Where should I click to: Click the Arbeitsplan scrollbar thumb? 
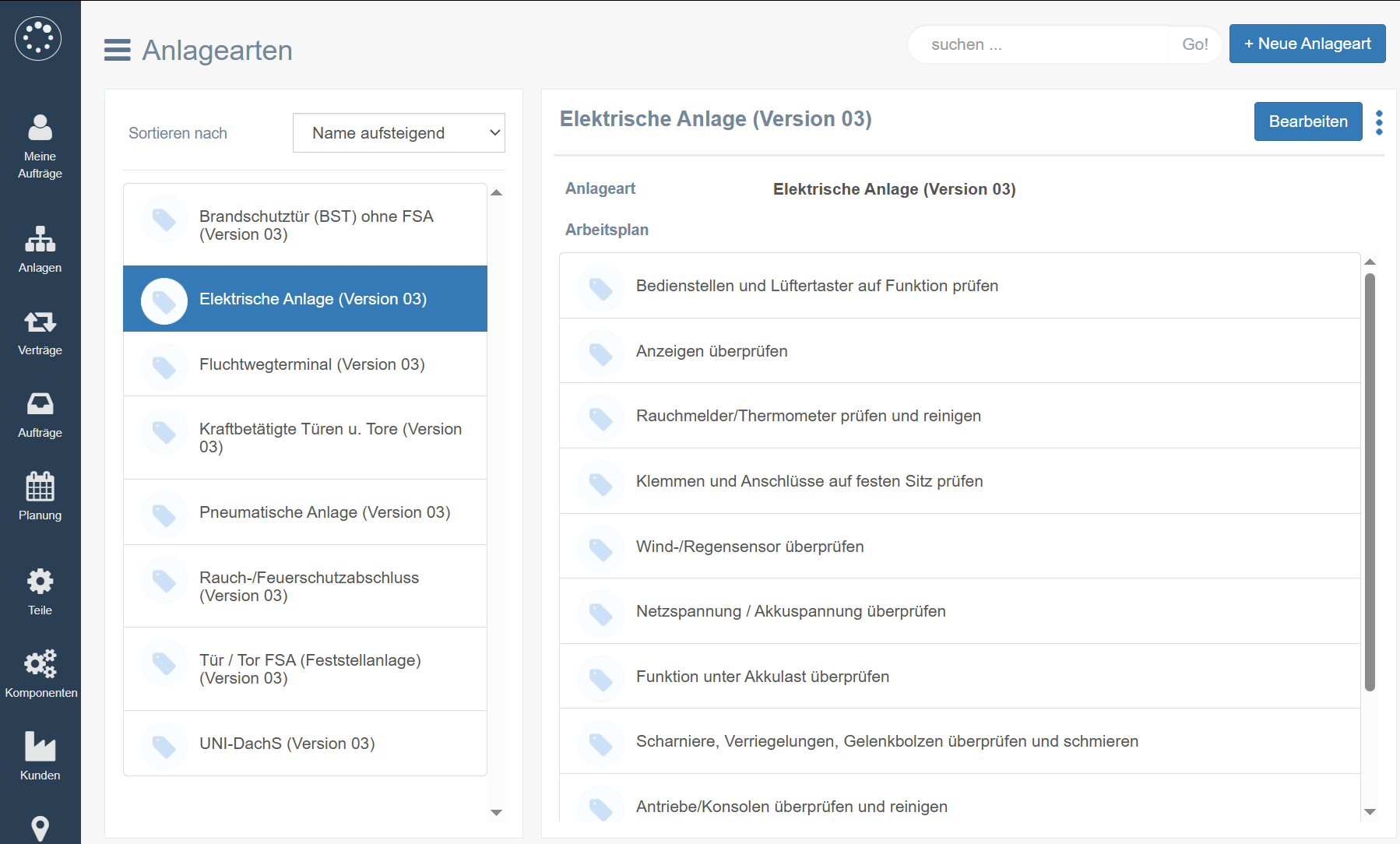[1370, 482]
